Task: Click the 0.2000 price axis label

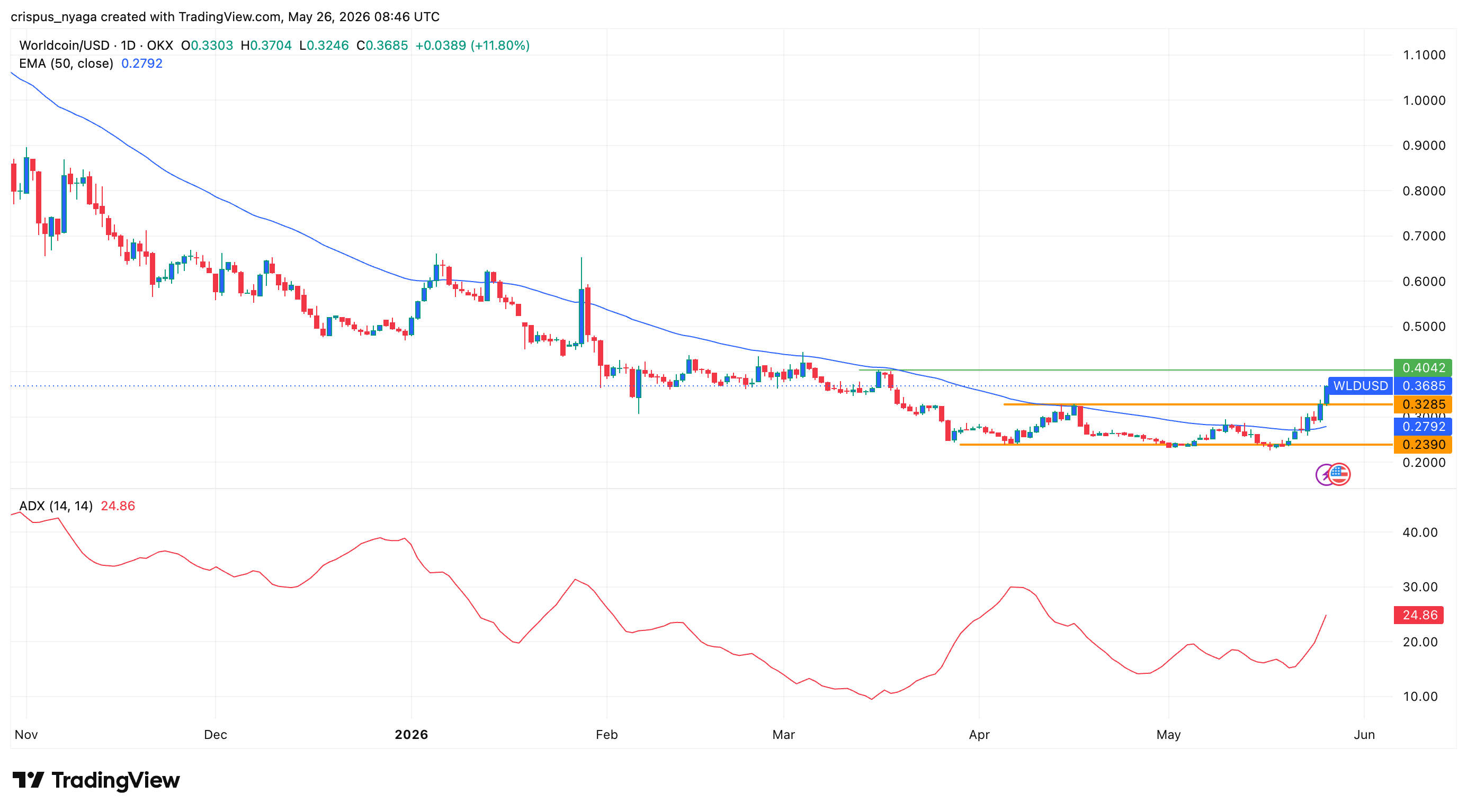Action: [x=1424, y=463]
